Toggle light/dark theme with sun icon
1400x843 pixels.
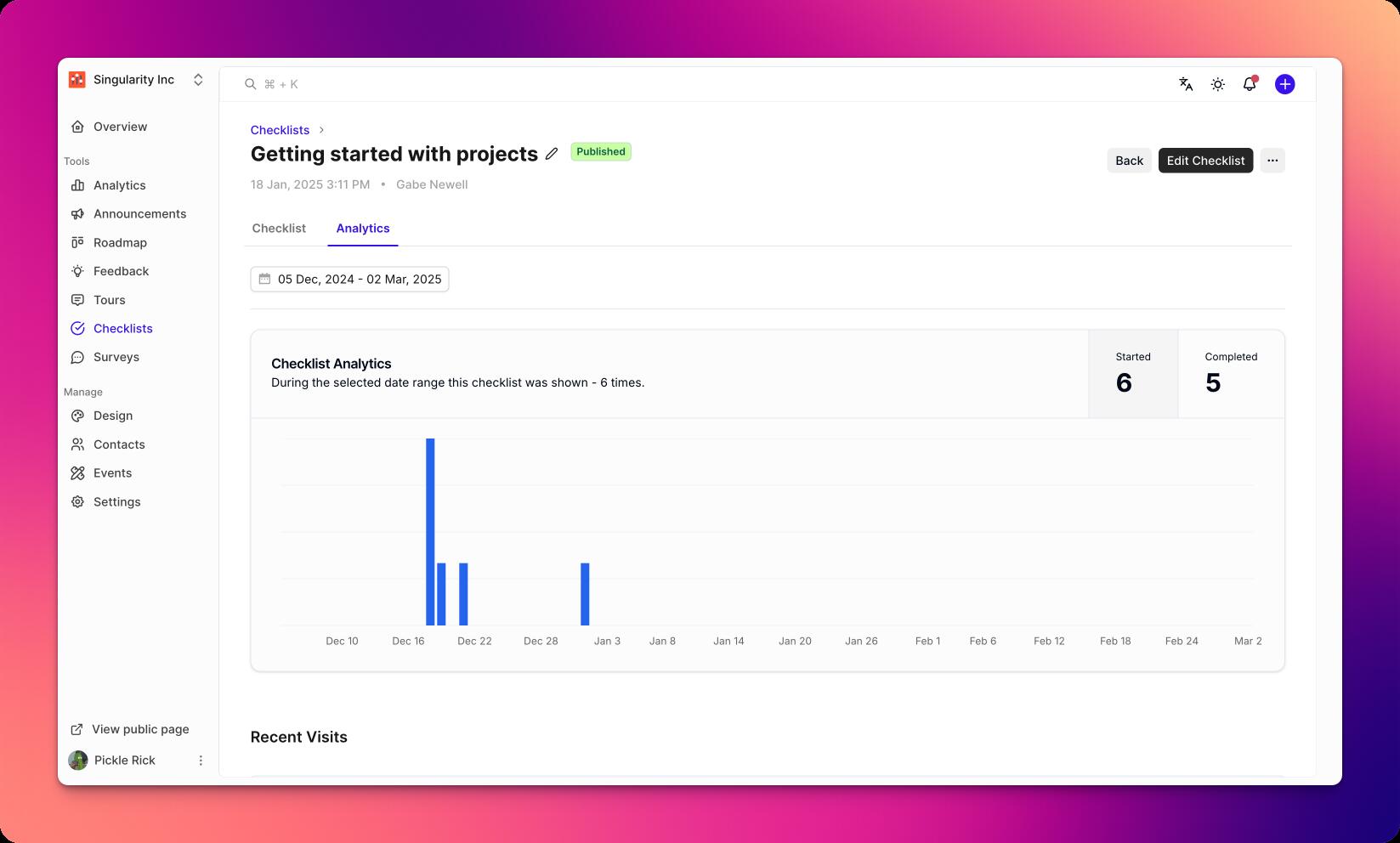1217,84
